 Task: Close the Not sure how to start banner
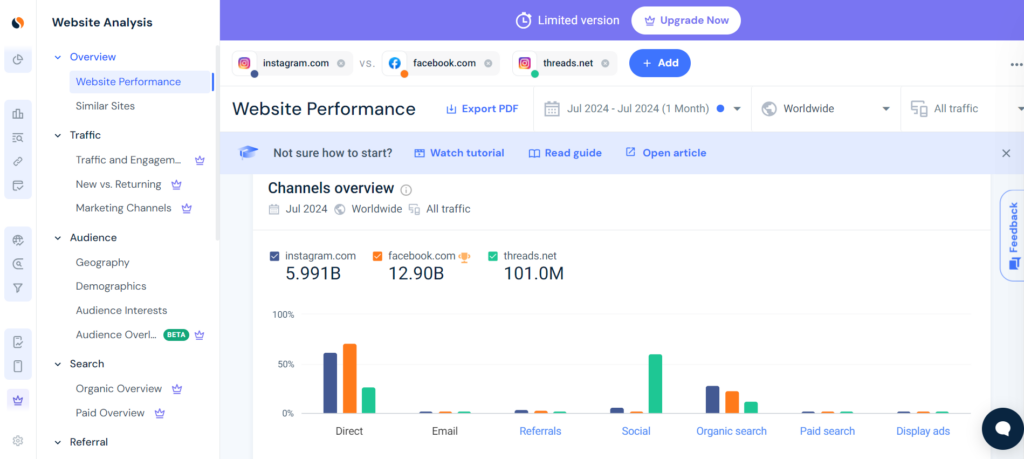point(1006,153)
